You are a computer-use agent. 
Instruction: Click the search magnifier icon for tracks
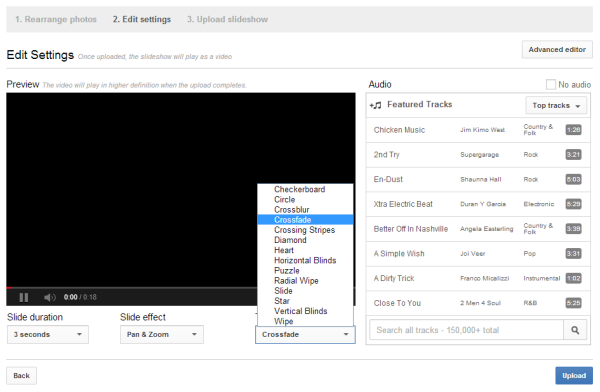tap(575, 330)
